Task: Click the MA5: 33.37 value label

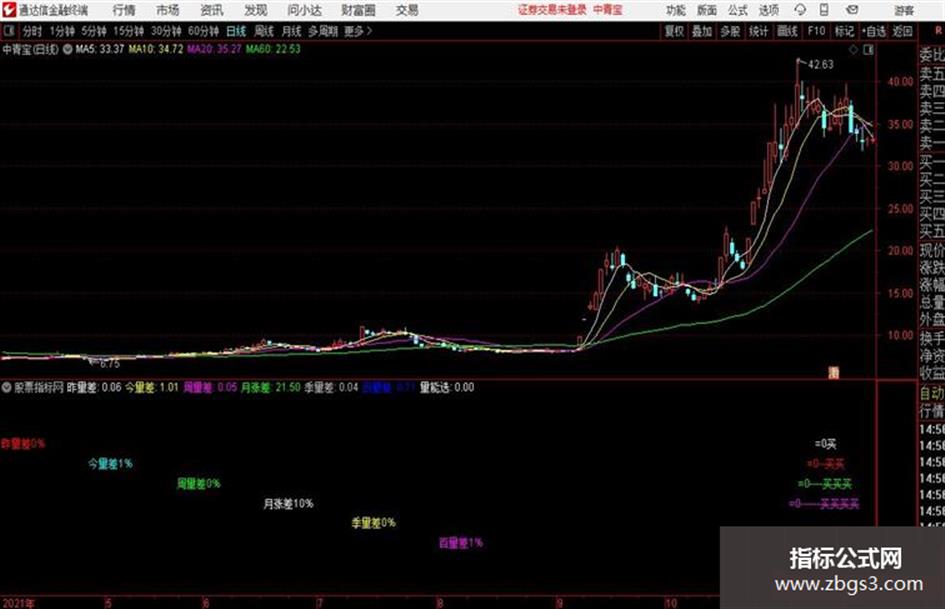Action: tap(99, 49)
